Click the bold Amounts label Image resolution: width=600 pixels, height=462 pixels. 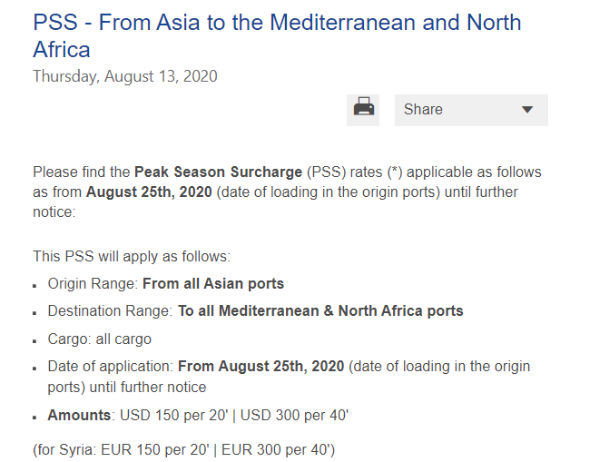(79, 415)
